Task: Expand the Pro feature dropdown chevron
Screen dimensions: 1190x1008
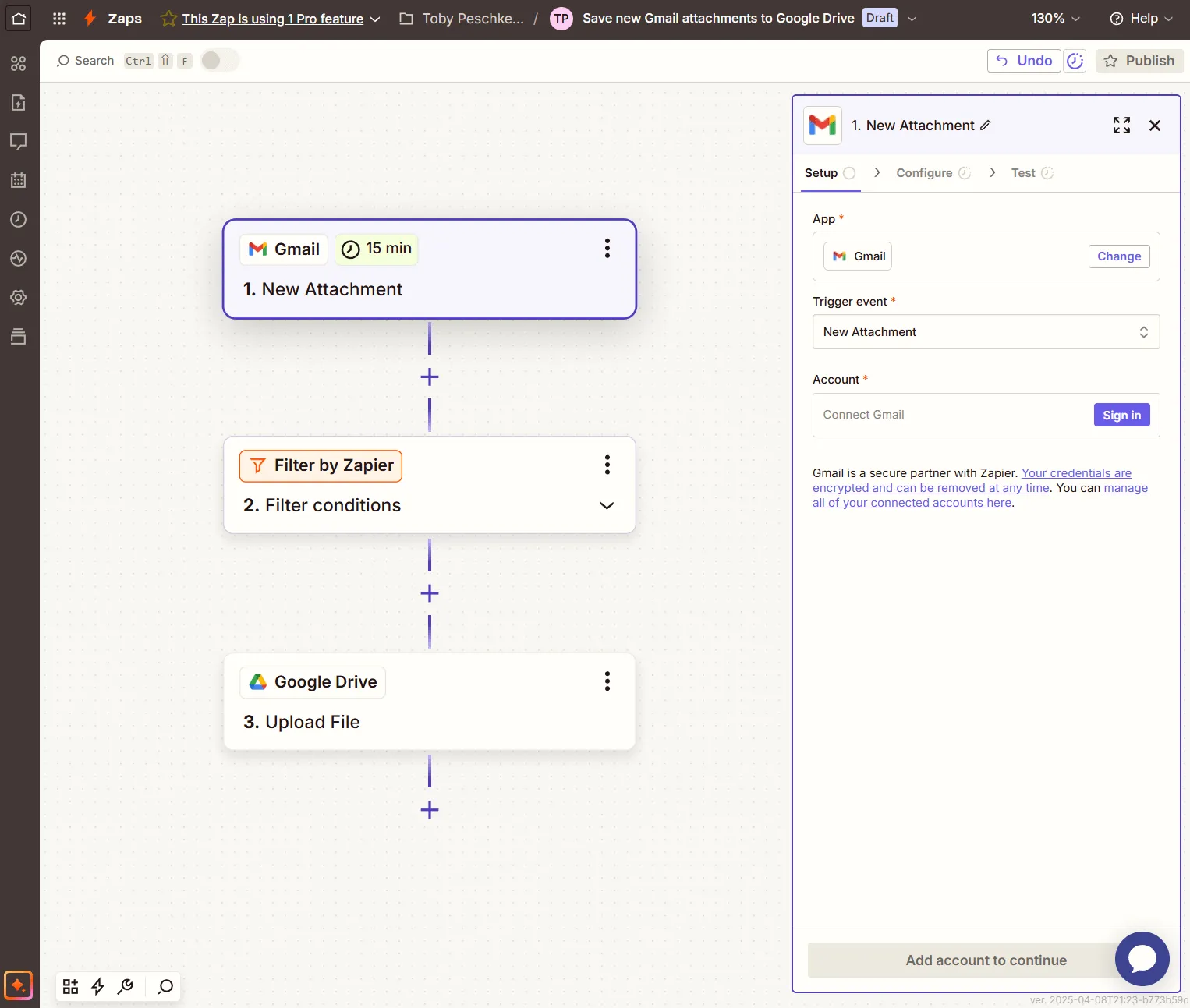Action: point(375,19)
